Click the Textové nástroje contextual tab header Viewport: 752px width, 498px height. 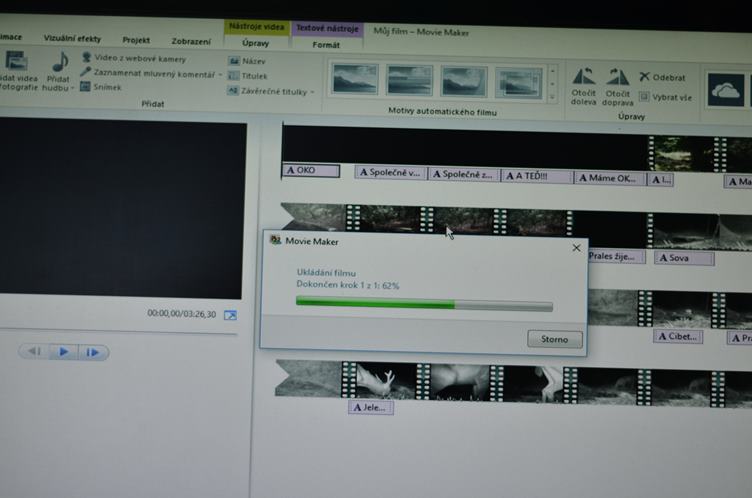[x=328, y=28]
